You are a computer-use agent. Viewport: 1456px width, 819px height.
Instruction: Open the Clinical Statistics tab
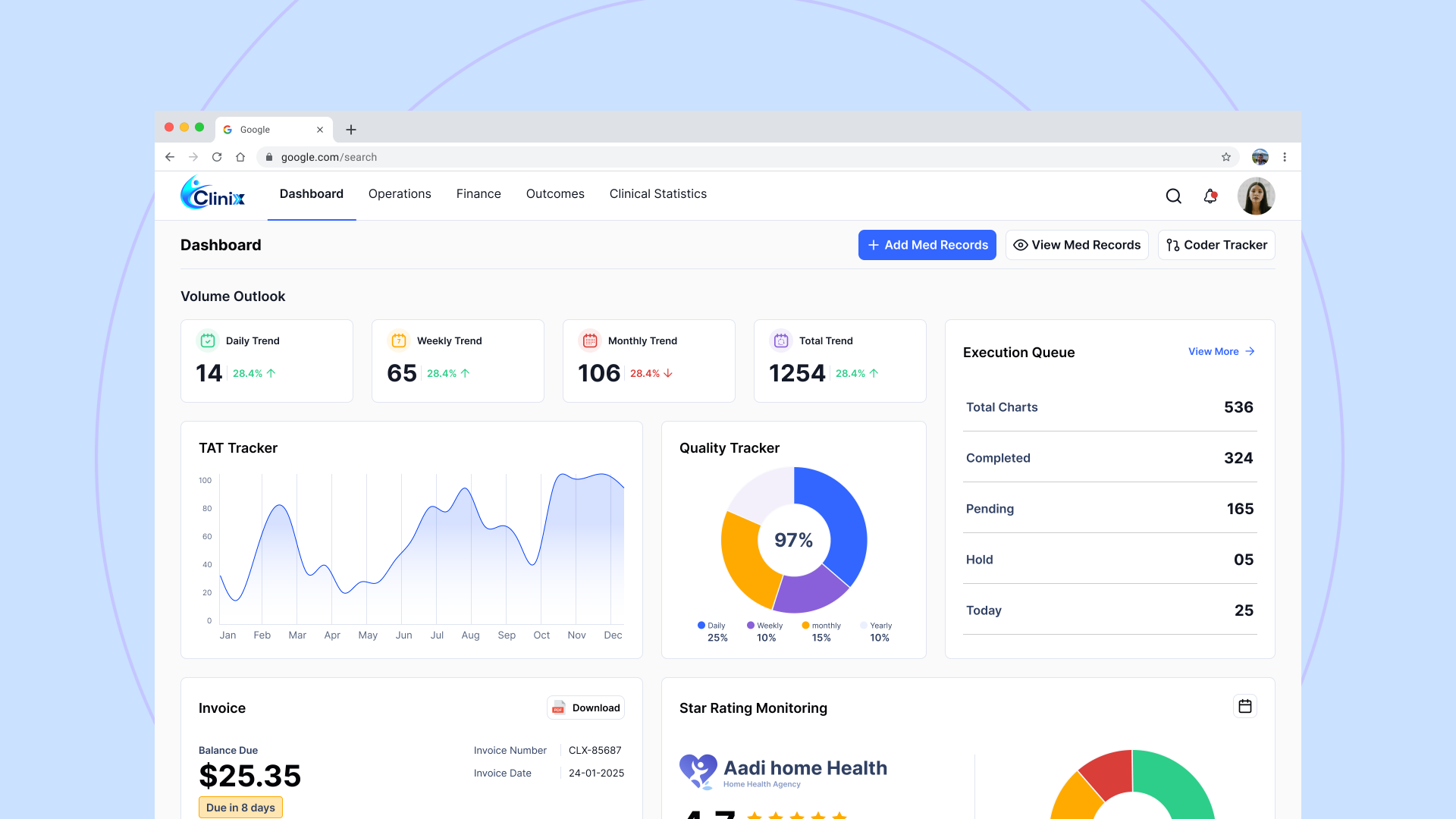pyautogui.click(x=657, y=194)
